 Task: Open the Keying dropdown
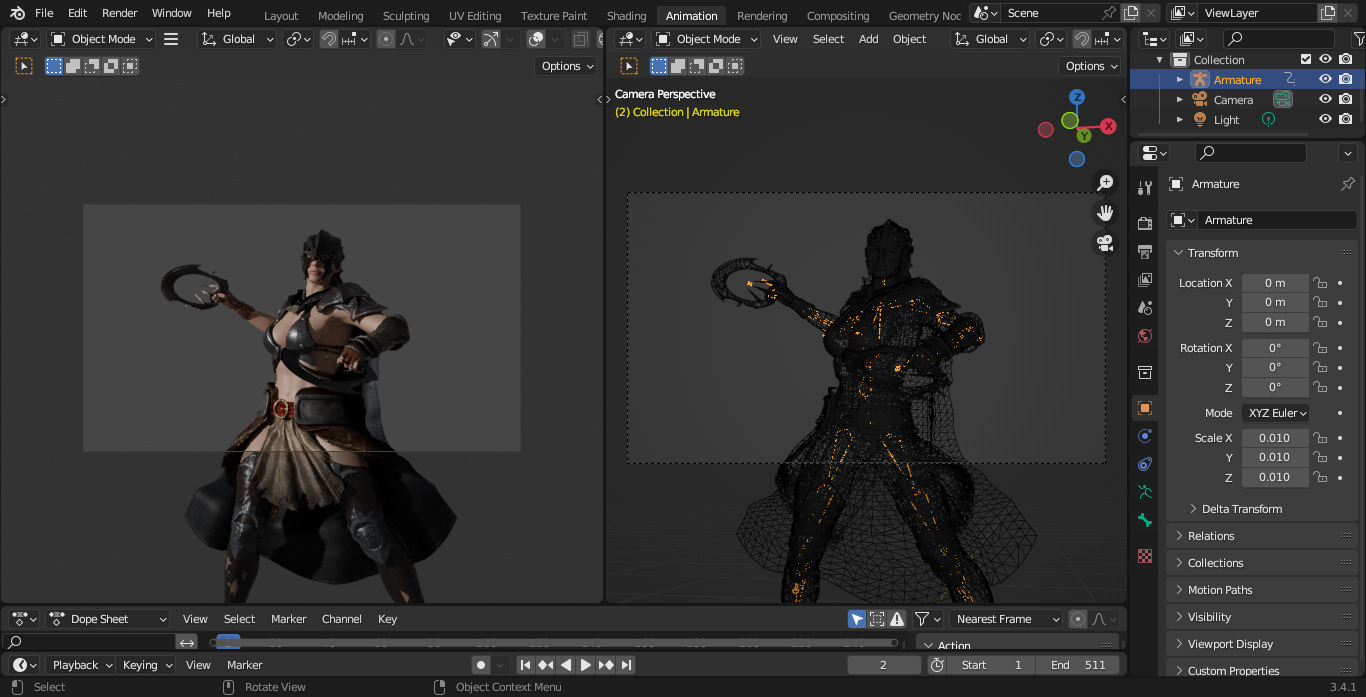pyautogui.click(x=147, y=665)
